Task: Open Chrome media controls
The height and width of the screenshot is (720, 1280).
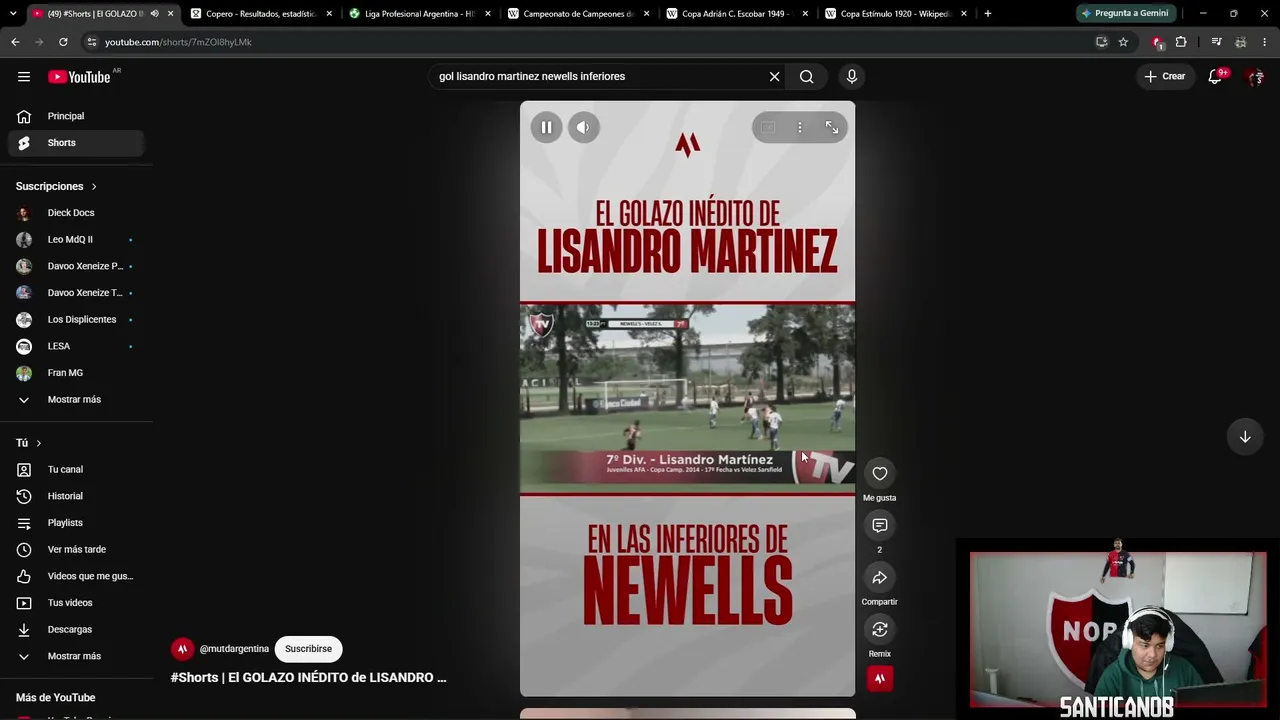Action: [x=1216, y=42]
